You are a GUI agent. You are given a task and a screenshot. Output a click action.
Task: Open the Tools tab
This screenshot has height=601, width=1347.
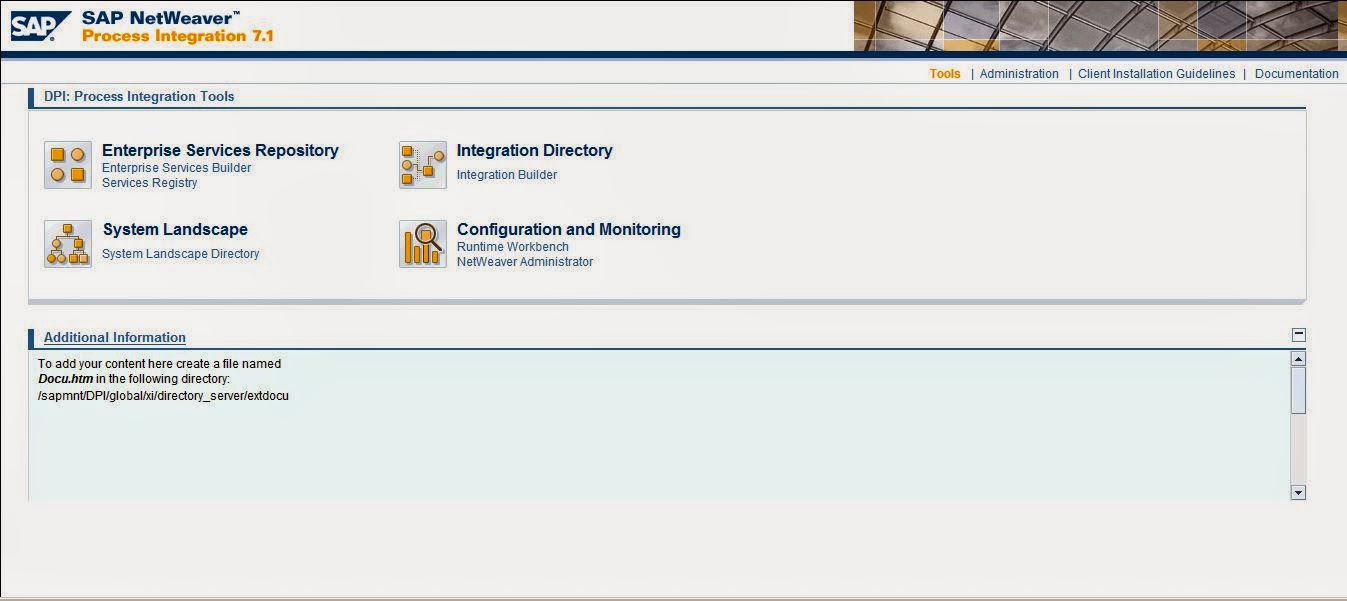(x=945, y=74)
